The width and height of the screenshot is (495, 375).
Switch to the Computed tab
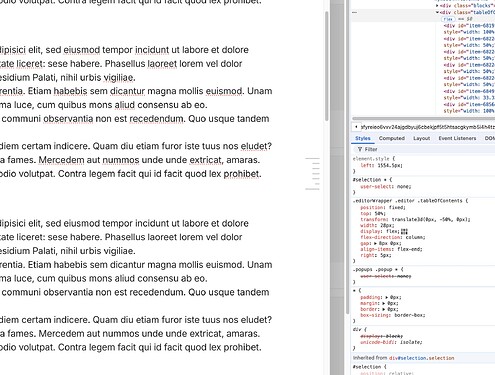pos(392,138)
